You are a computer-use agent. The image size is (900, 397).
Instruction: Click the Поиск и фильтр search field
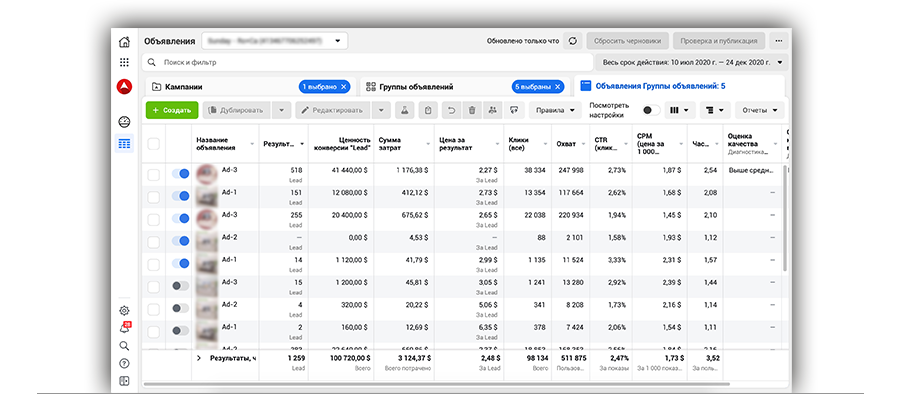point(367,62)
